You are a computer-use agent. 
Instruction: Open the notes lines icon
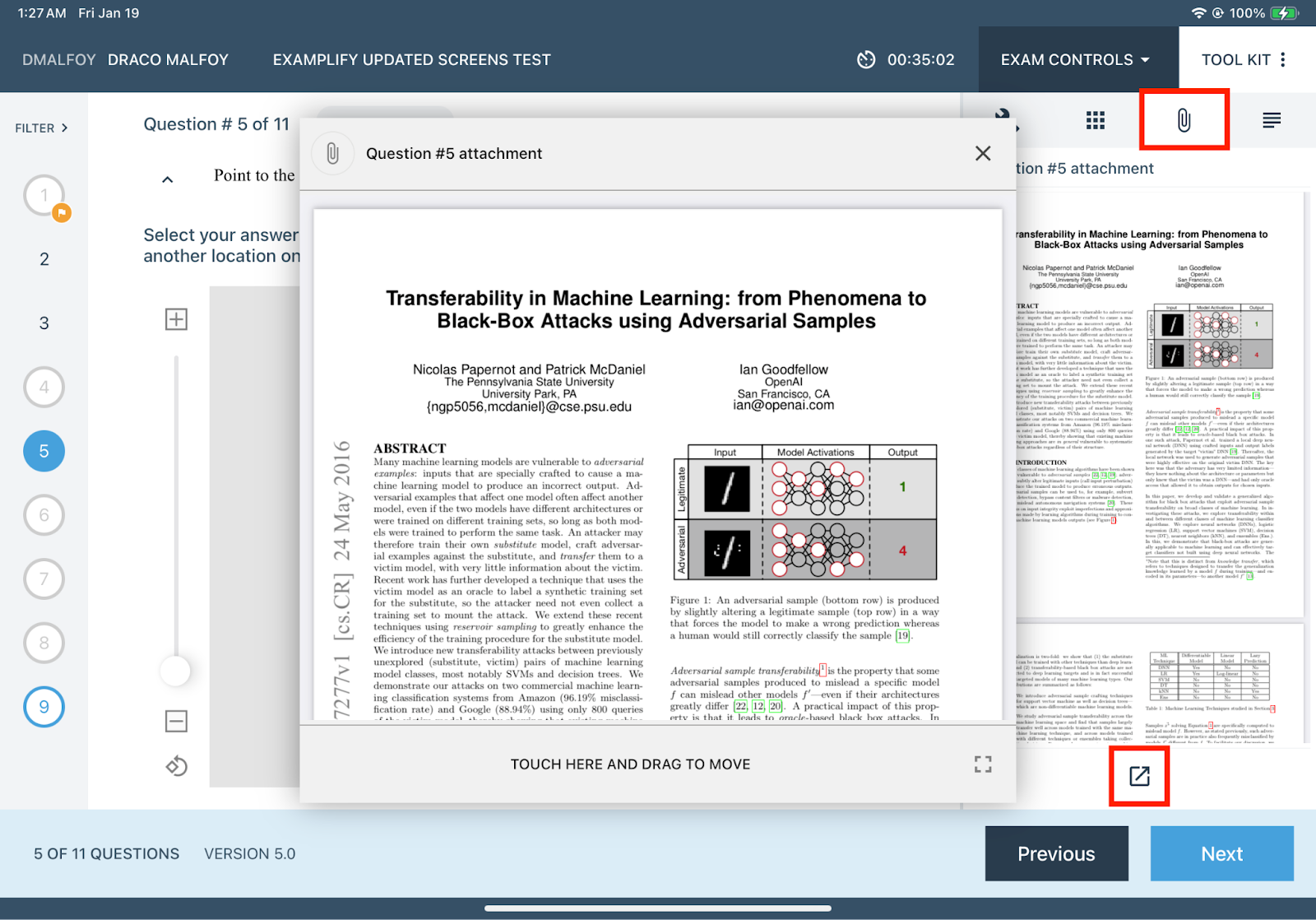1272,120
